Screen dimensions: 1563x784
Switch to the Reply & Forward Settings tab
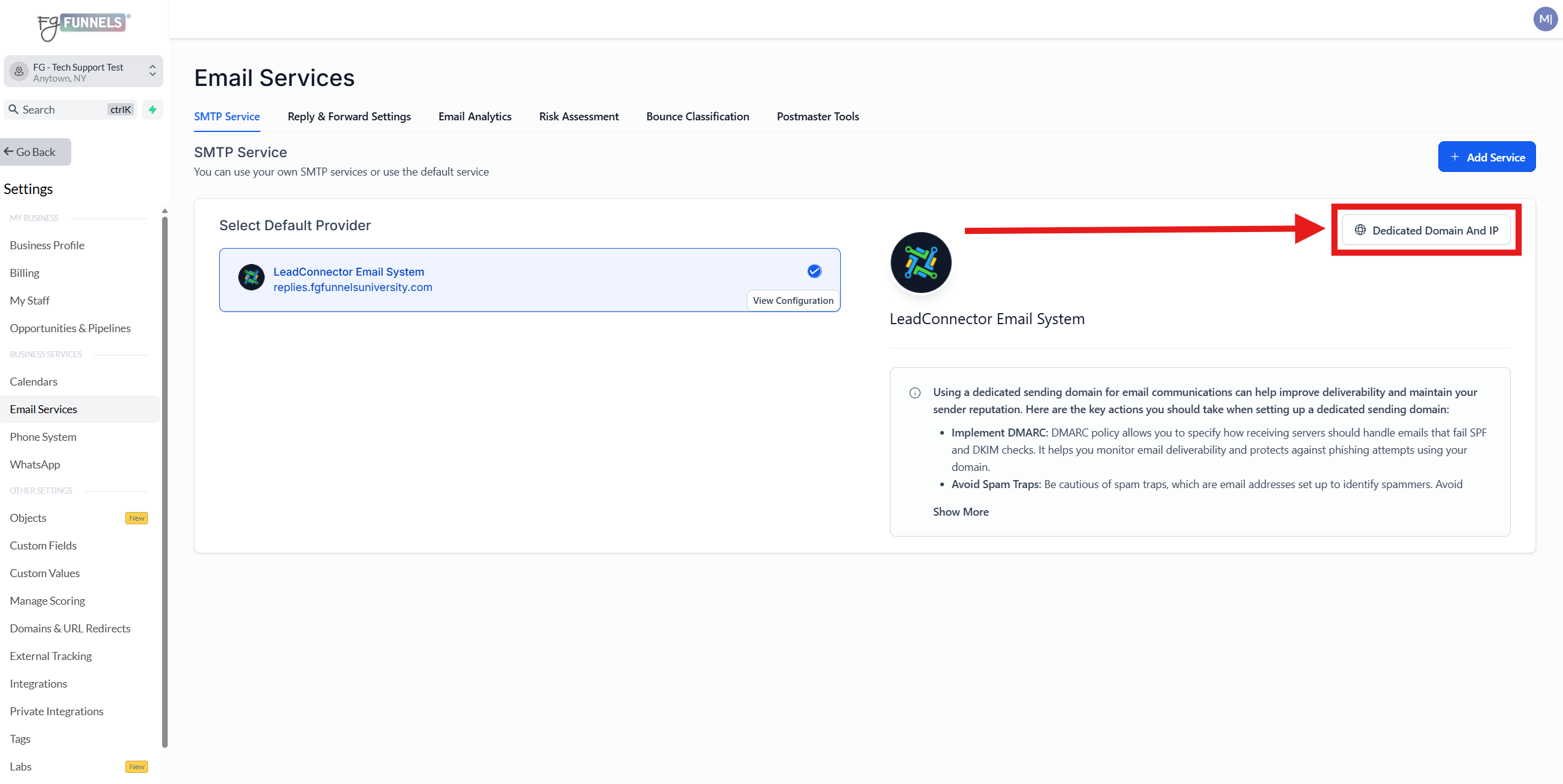tap(349, 117)
